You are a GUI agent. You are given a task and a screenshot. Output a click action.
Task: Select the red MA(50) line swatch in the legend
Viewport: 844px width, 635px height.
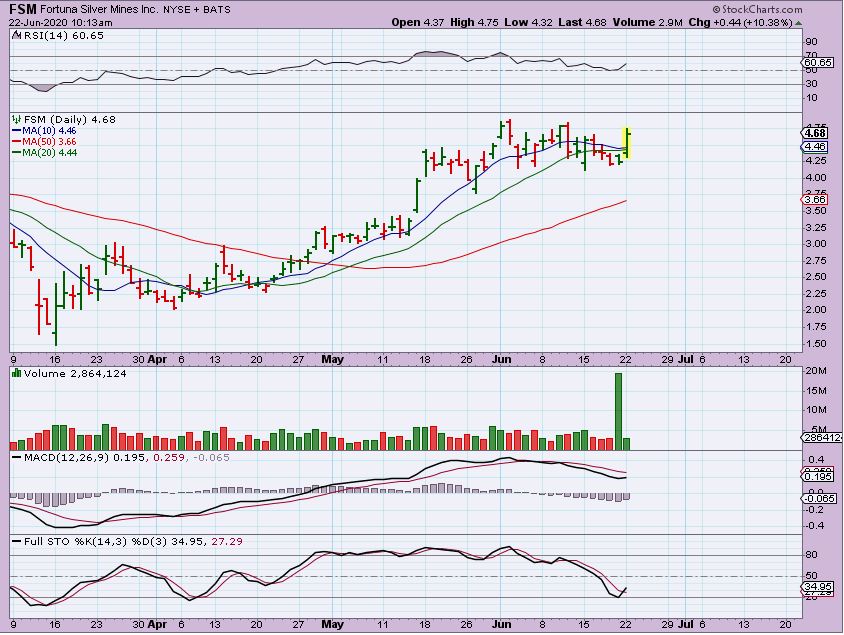pyautogui.click(x=17, y=142)
